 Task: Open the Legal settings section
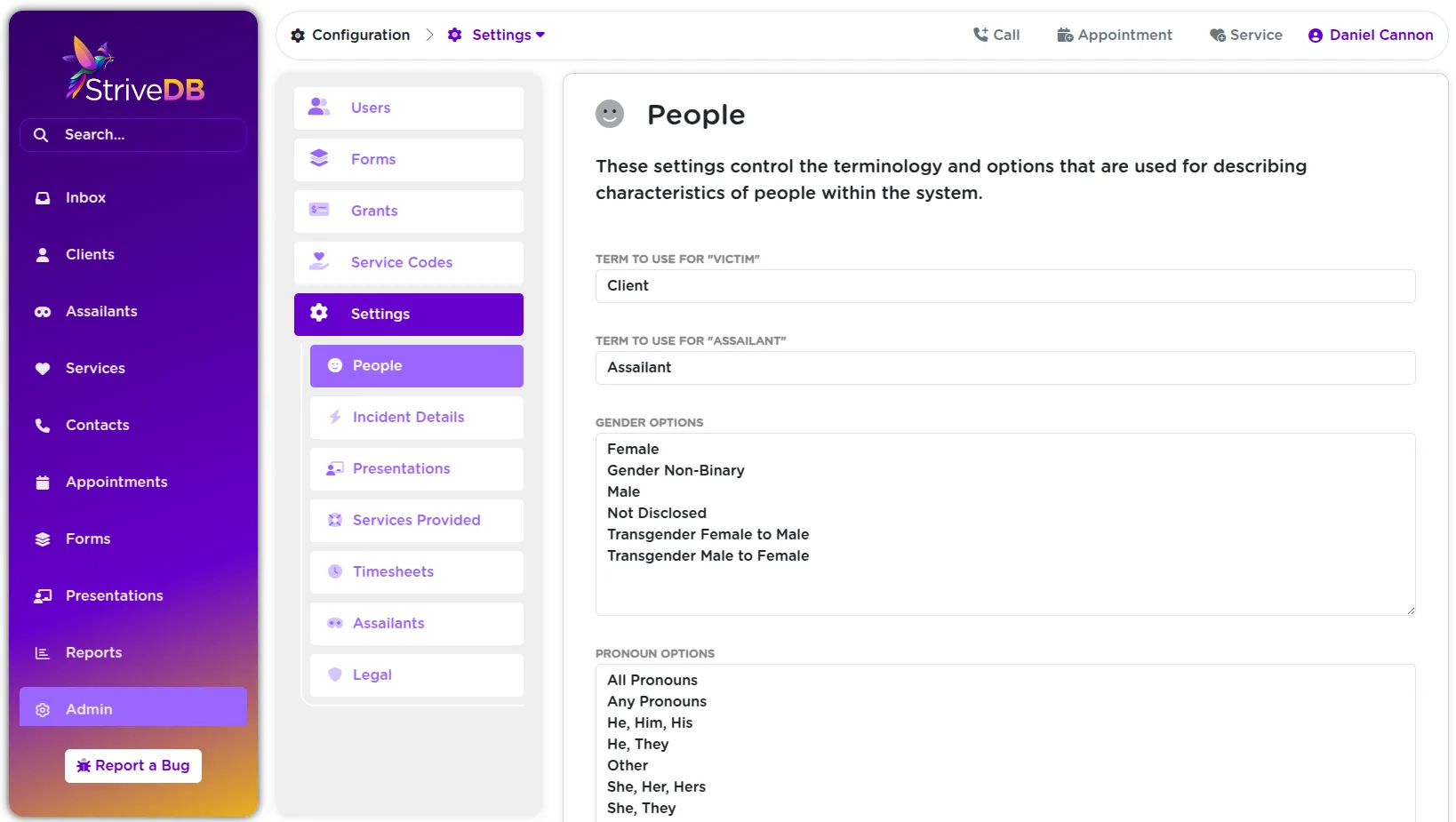tap(372, 674)
